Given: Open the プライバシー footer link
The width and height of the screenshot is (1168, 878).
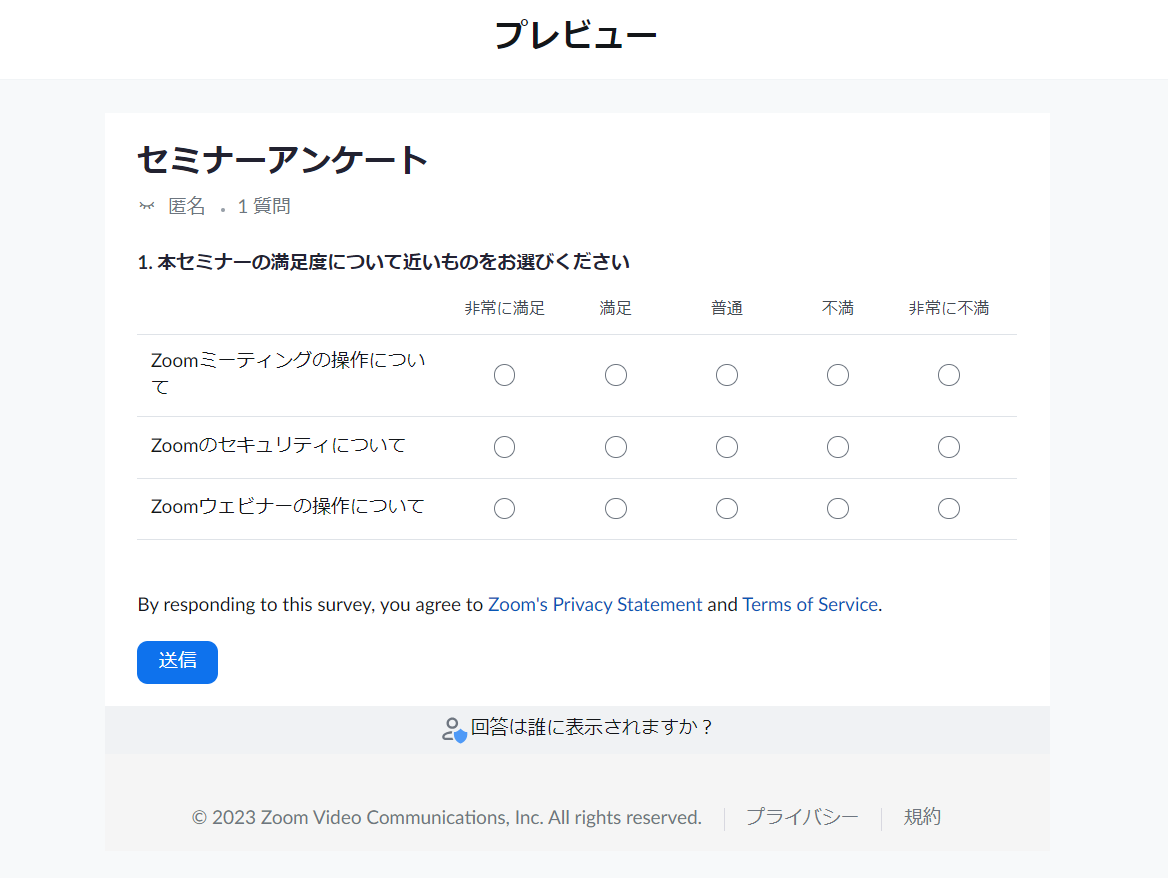Looking at the screenshot, I should (802, 817).
